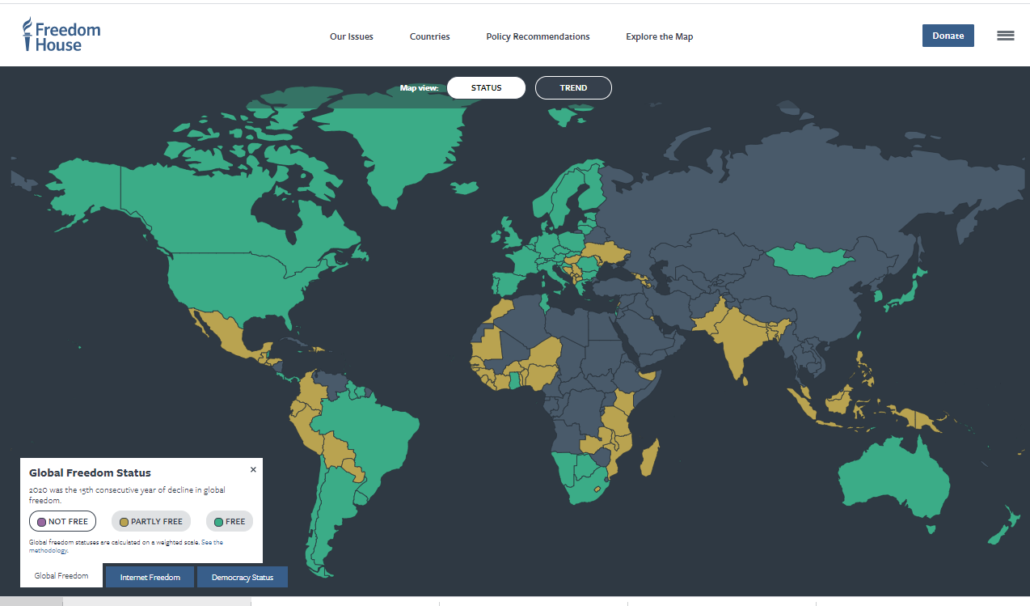Open the Our Issues menu

(x=351, y=37)
